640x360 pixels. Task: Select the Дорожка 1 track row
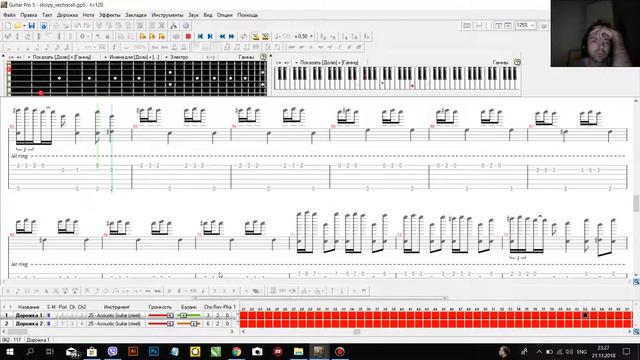point(118,316)
